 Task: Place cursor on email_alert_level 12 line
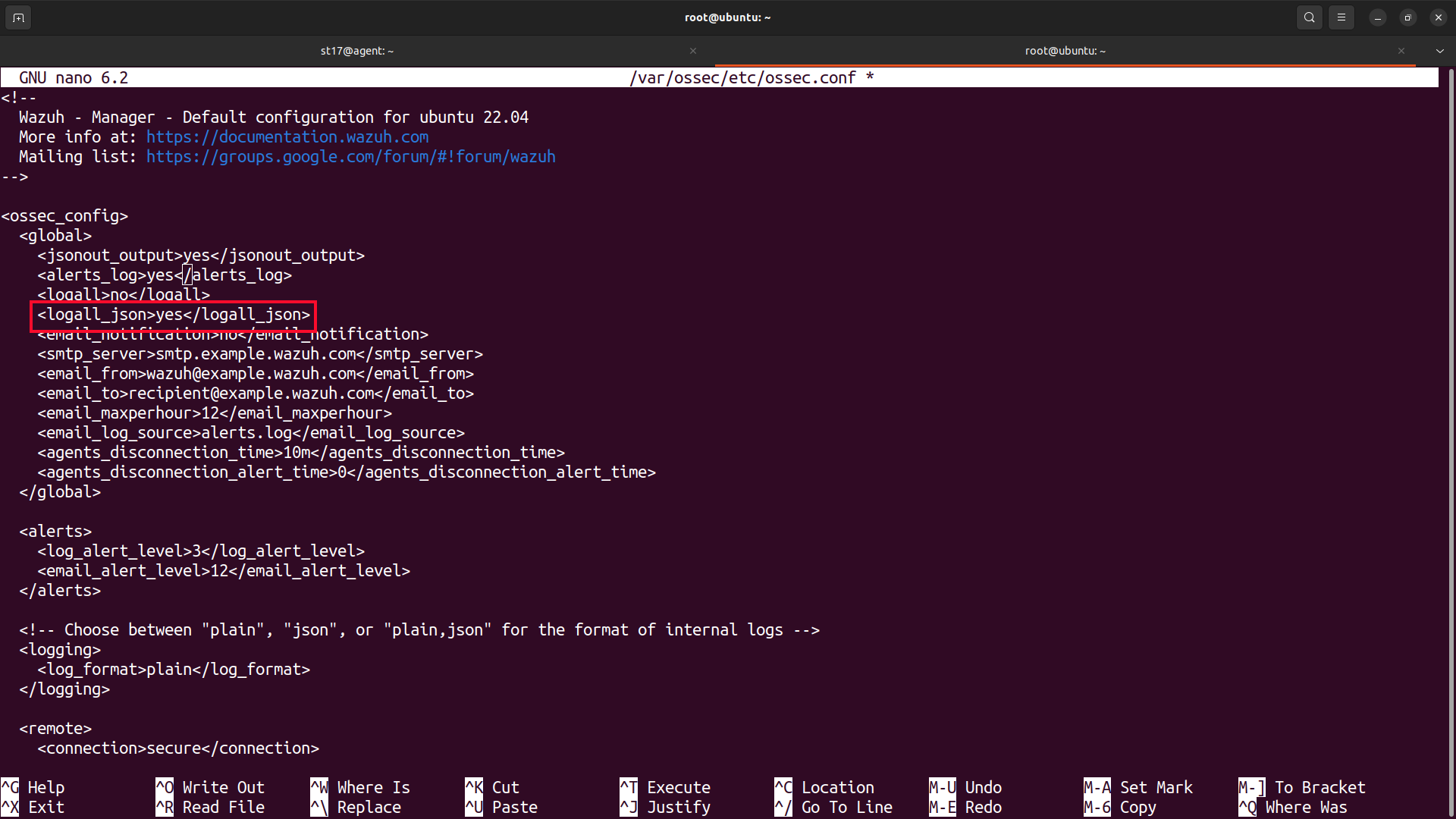click(x=224, y=571)
